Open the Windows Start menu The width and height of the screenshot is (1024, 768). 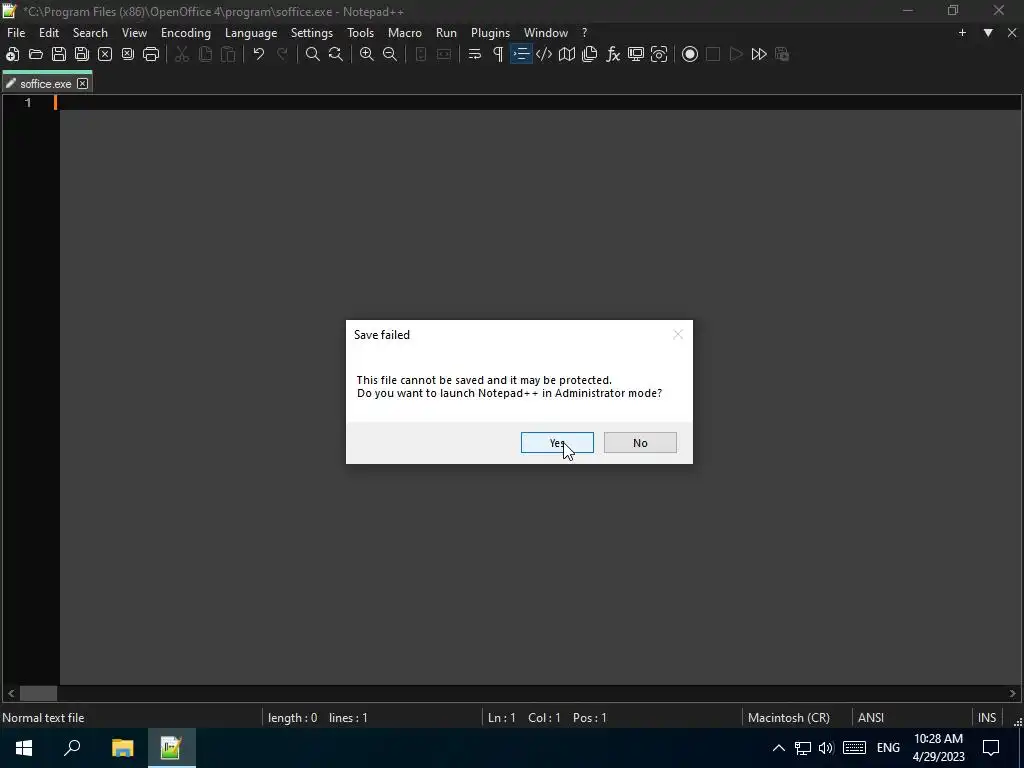[24, 748]
